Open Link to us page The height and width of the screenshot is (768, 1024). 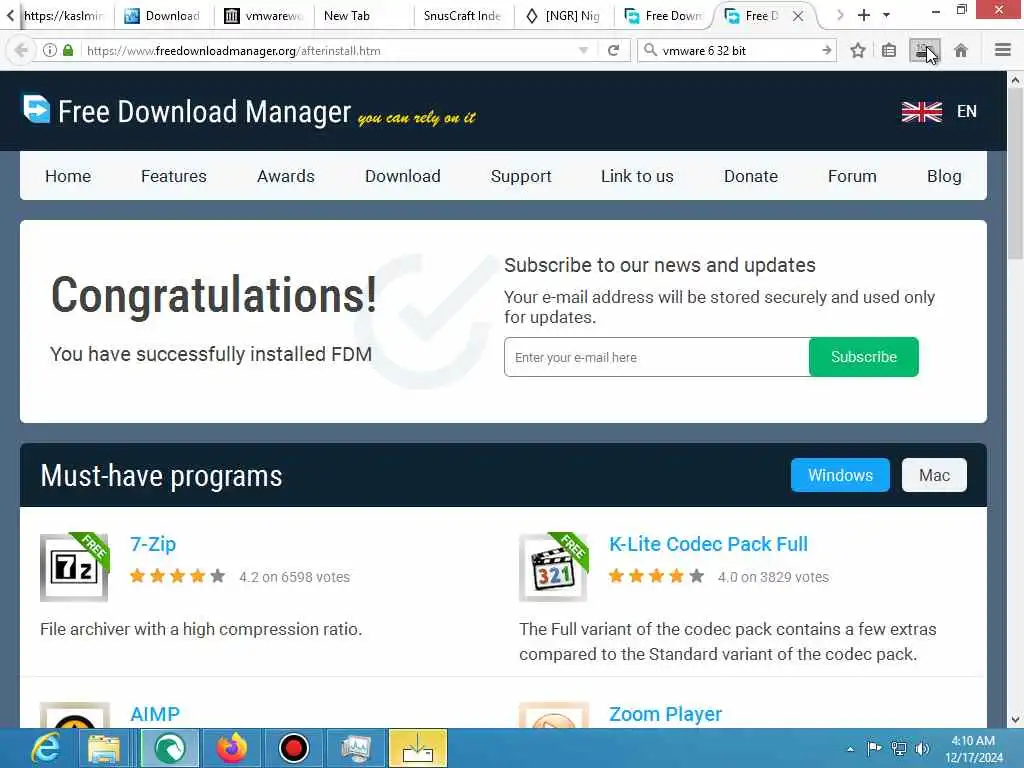[637, 176]
